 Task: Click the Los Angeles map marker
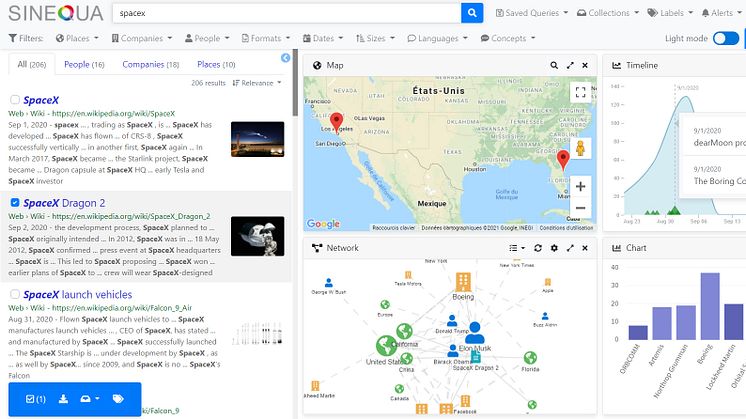(x=336, y=123)
